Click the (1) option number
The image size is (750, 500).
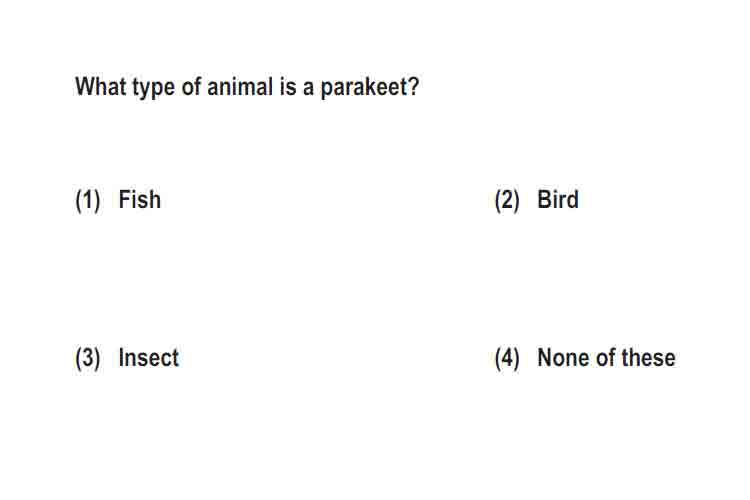[x=88, y=200]
